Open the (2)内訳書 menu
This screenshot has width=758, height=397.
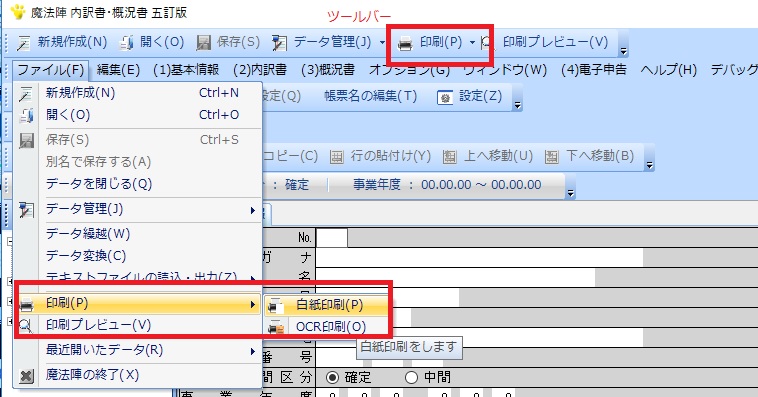click(x=260, y=70)
